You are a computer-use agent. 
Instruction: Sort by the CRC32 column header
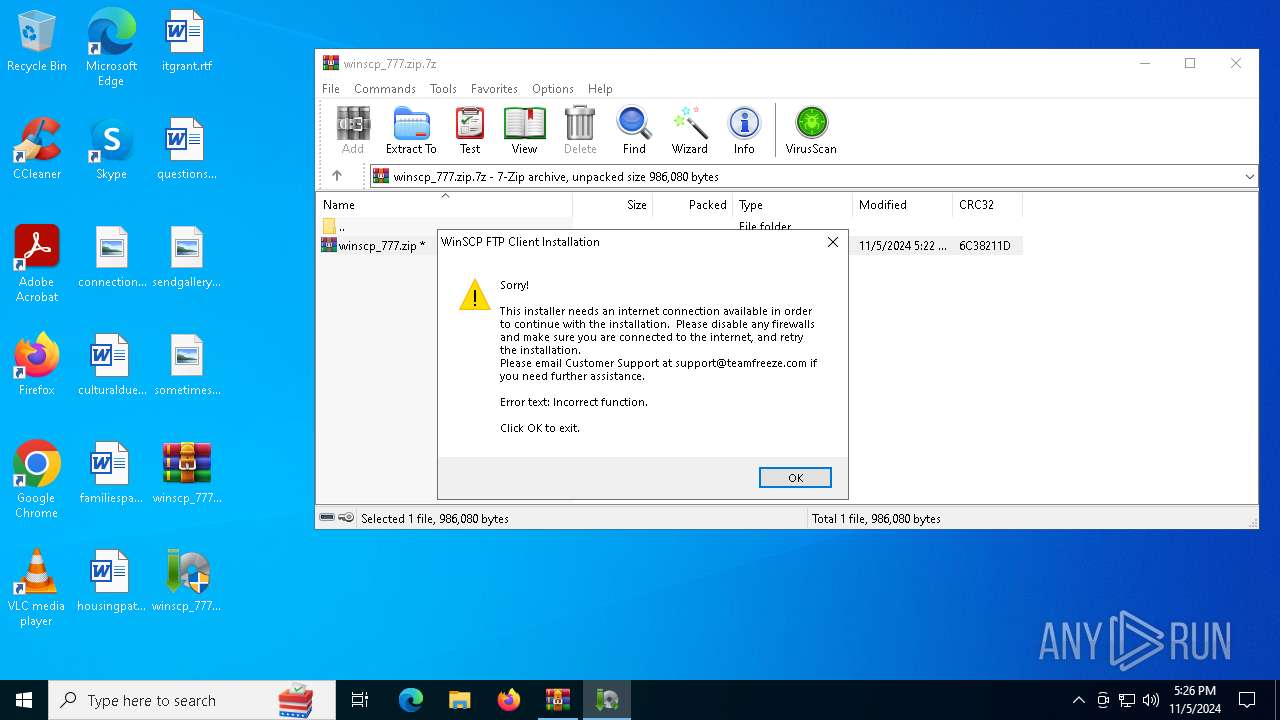tap(987, 205)
